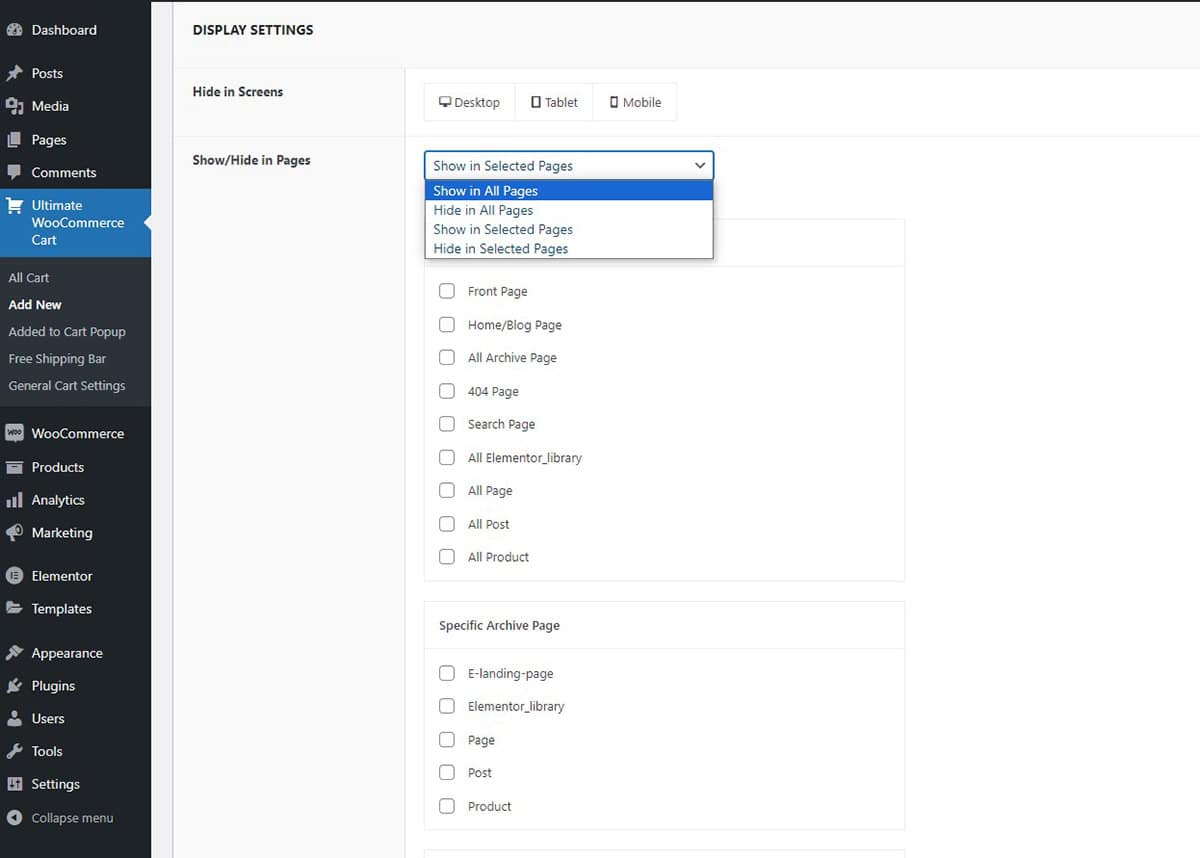1200x858 pixels.
Task: Choose Hide in Selected Pages option
Action: click(569, 248)
